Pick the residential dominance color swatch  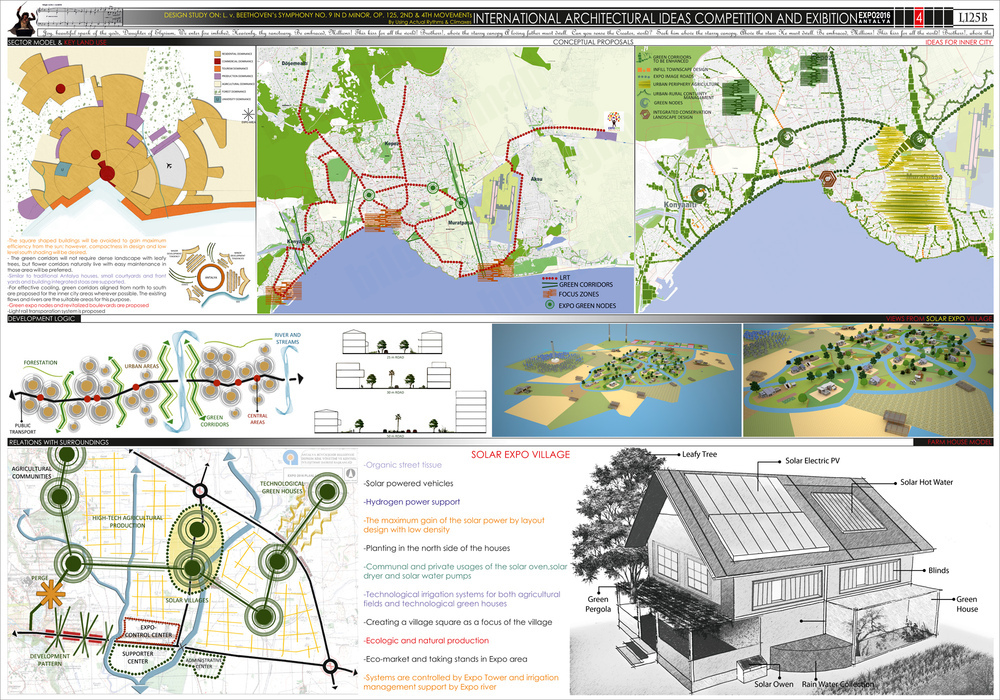pyautogui.click(x=217, y=54)
